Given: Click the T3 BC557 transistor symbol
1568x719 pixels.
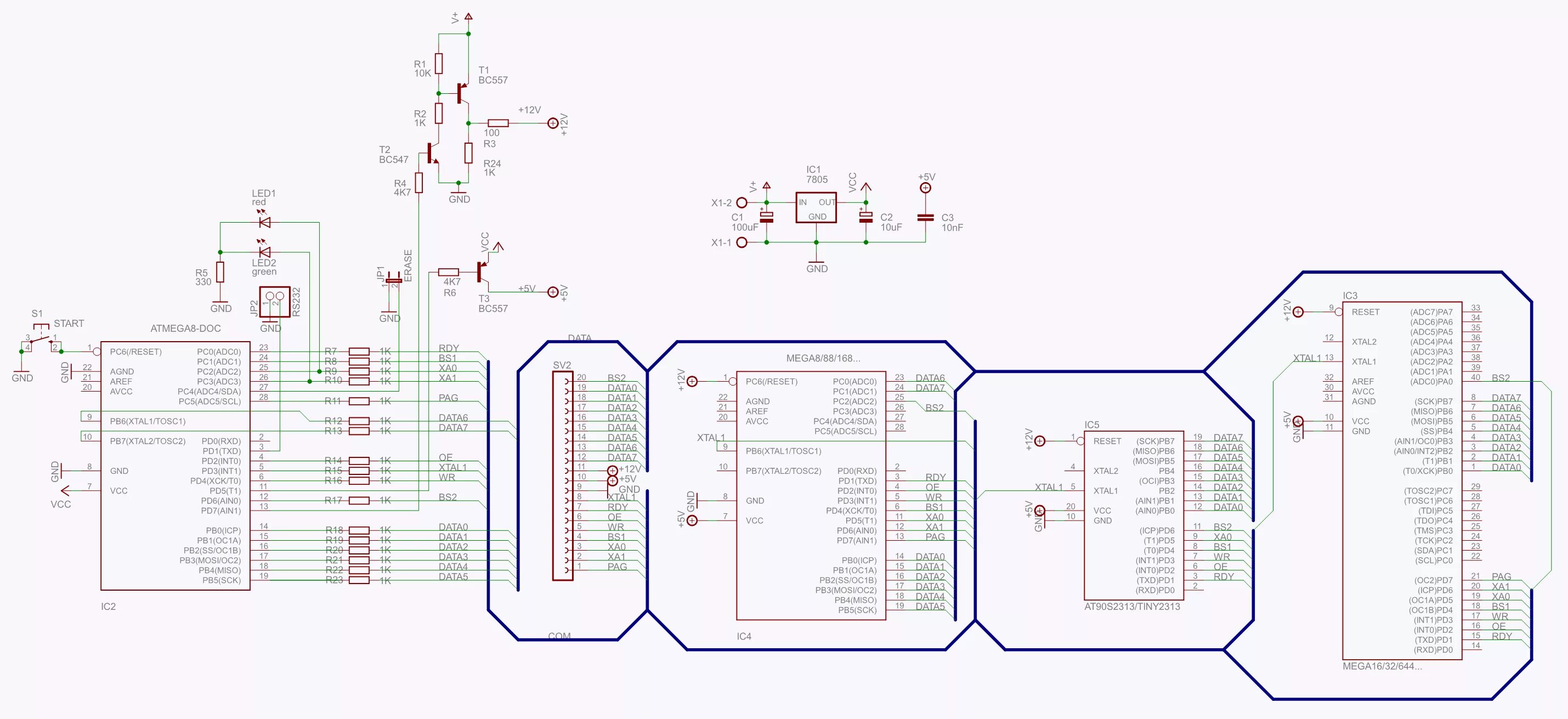Looking at the screenshot, I should (483, 272).
